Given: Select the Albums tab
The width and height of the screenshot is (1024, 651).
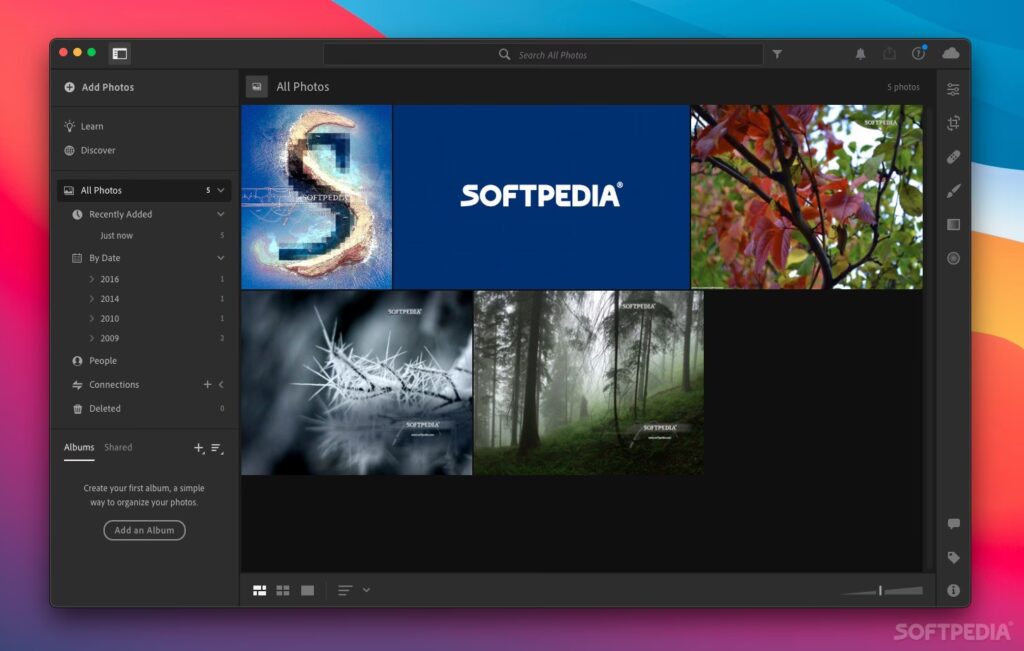Looking at the screenshot, I should tap(79, 448).
